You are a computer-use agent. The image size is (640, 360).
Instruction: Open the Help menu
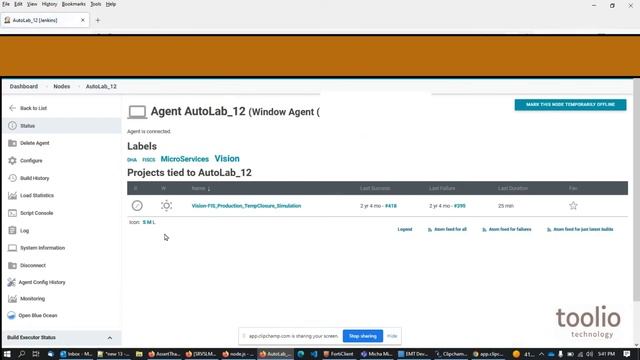tap(111, 4)
